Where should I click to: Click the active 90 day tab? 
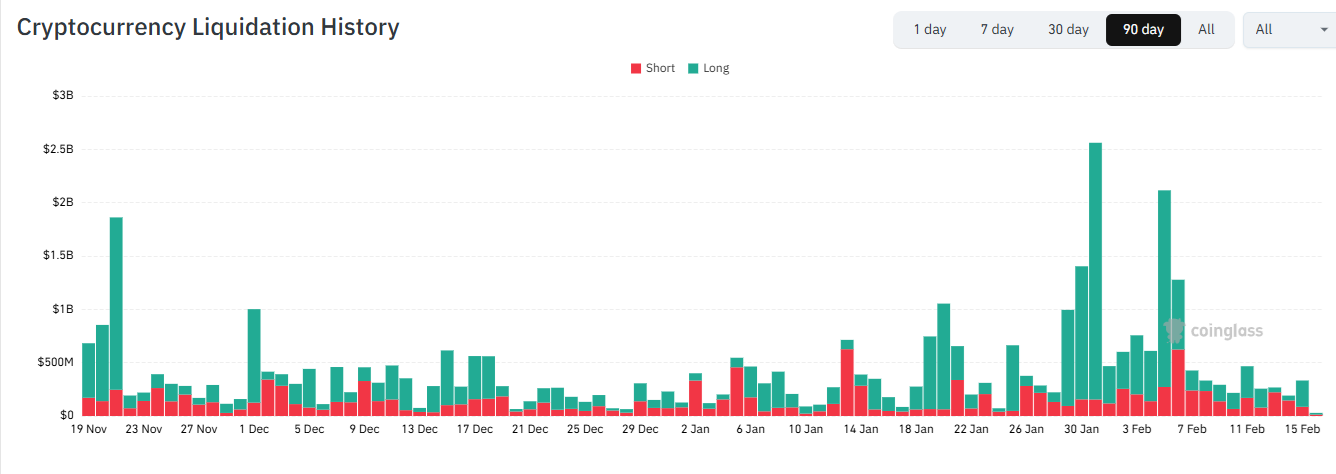1143,29
